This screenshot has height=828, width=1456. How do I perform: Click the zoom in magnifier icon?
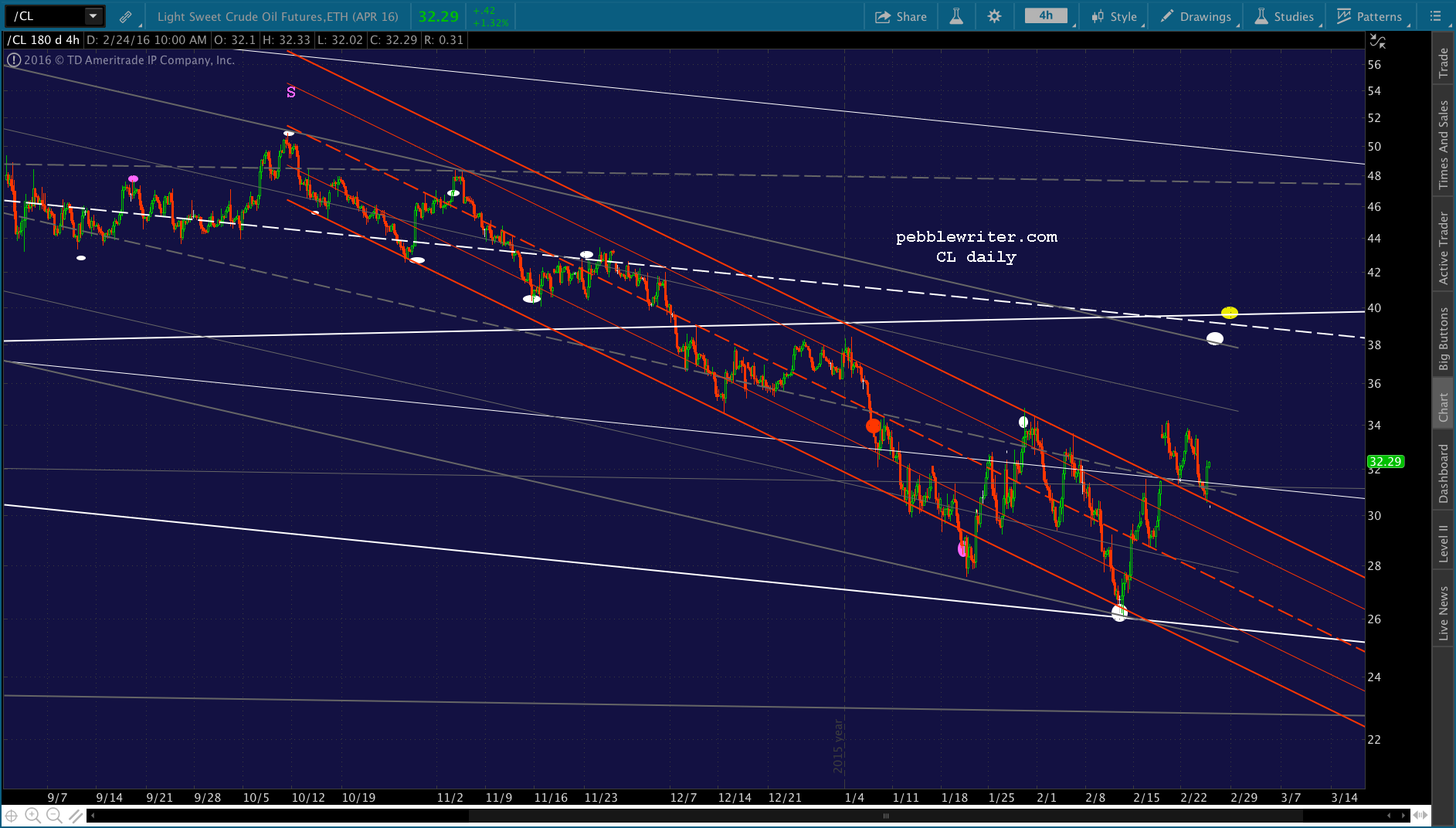(x=32, y=816)
